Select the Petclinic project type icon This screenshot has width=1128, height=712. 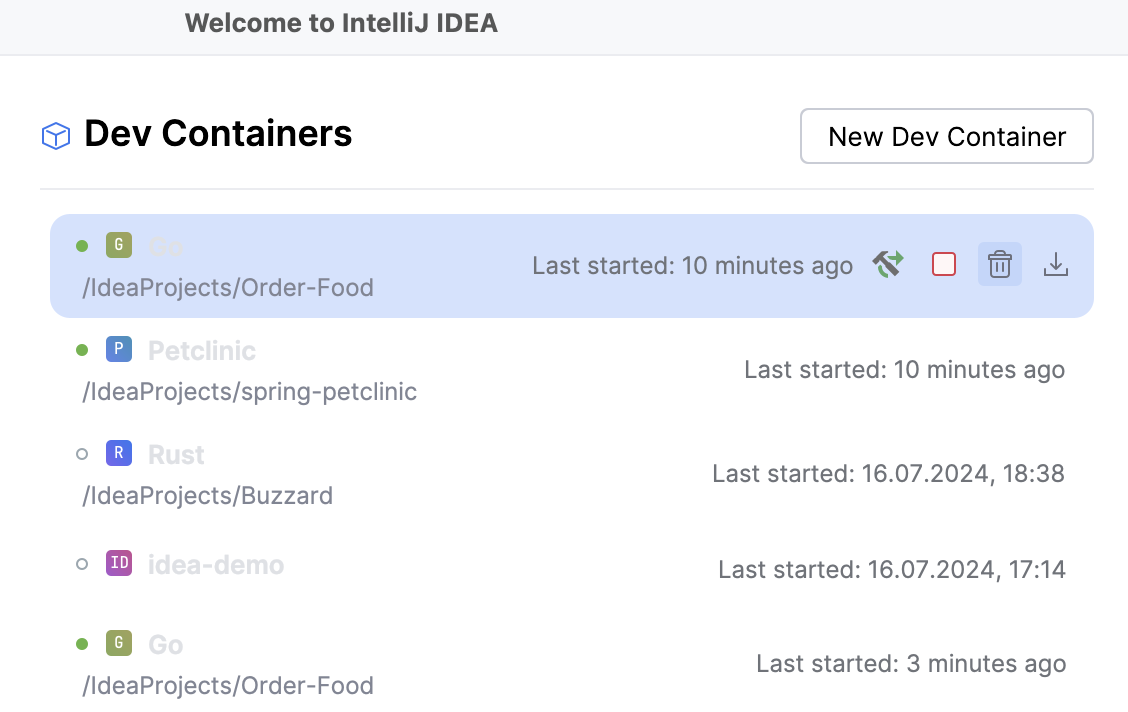(119, 349)
